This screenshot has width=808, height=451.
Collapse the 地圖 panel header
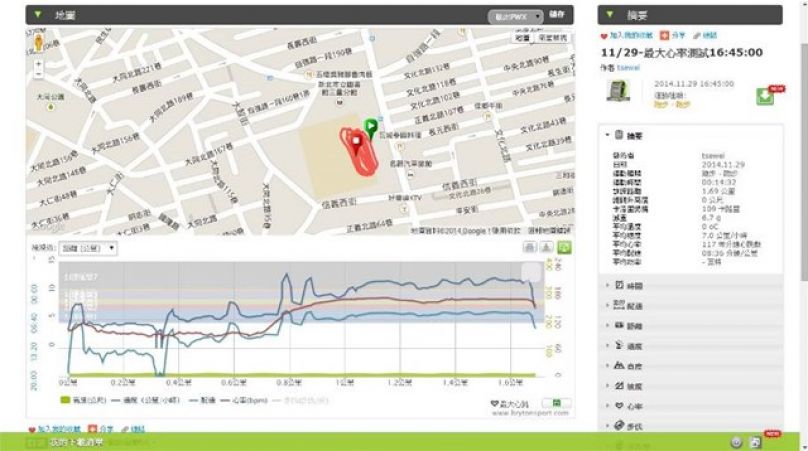click(37, 15)
